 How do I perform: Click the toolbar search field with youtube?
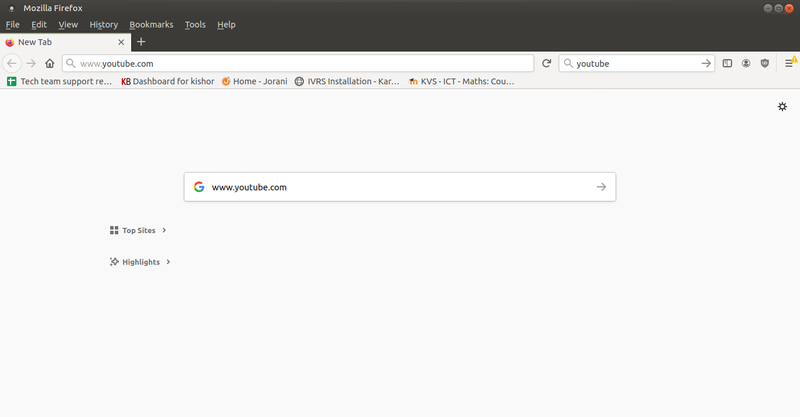636,63
